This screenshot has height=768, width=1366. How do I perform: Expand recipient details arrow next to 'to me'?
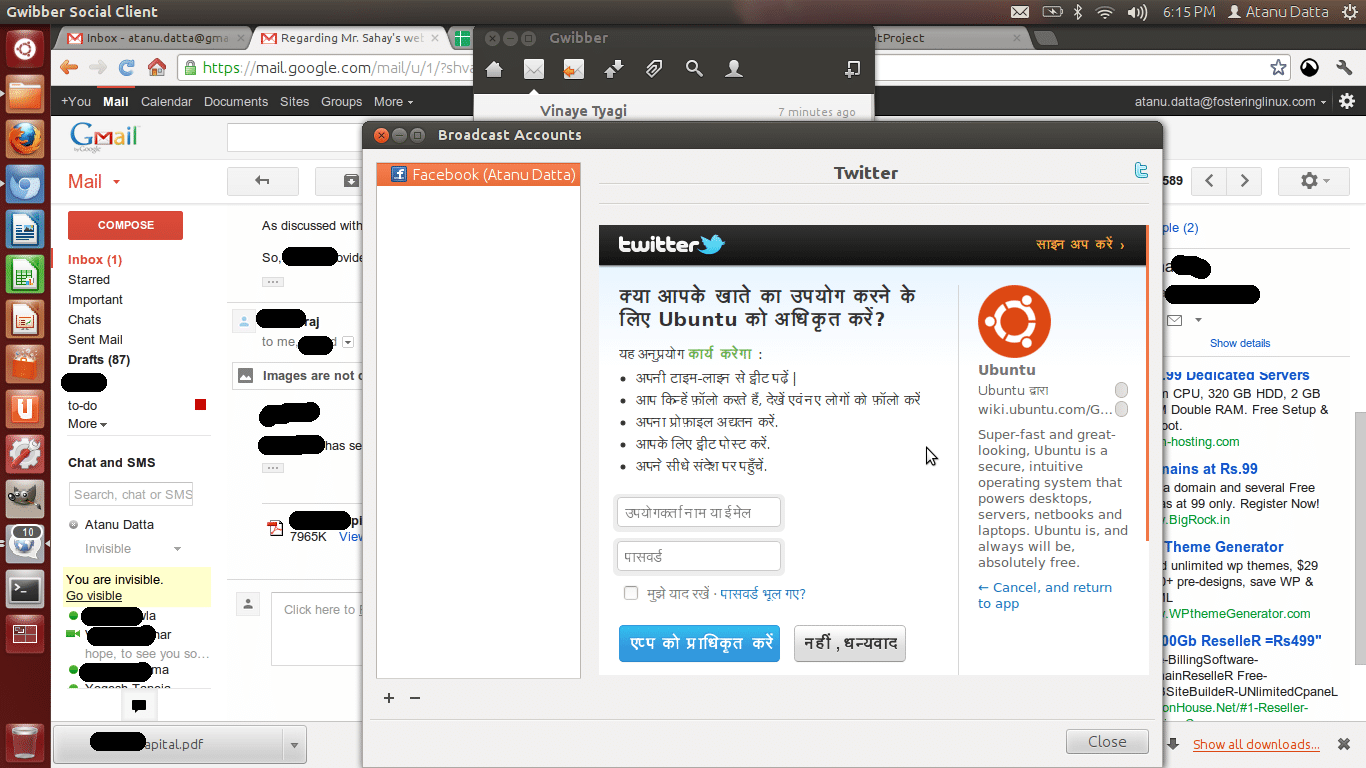(348, 342)
